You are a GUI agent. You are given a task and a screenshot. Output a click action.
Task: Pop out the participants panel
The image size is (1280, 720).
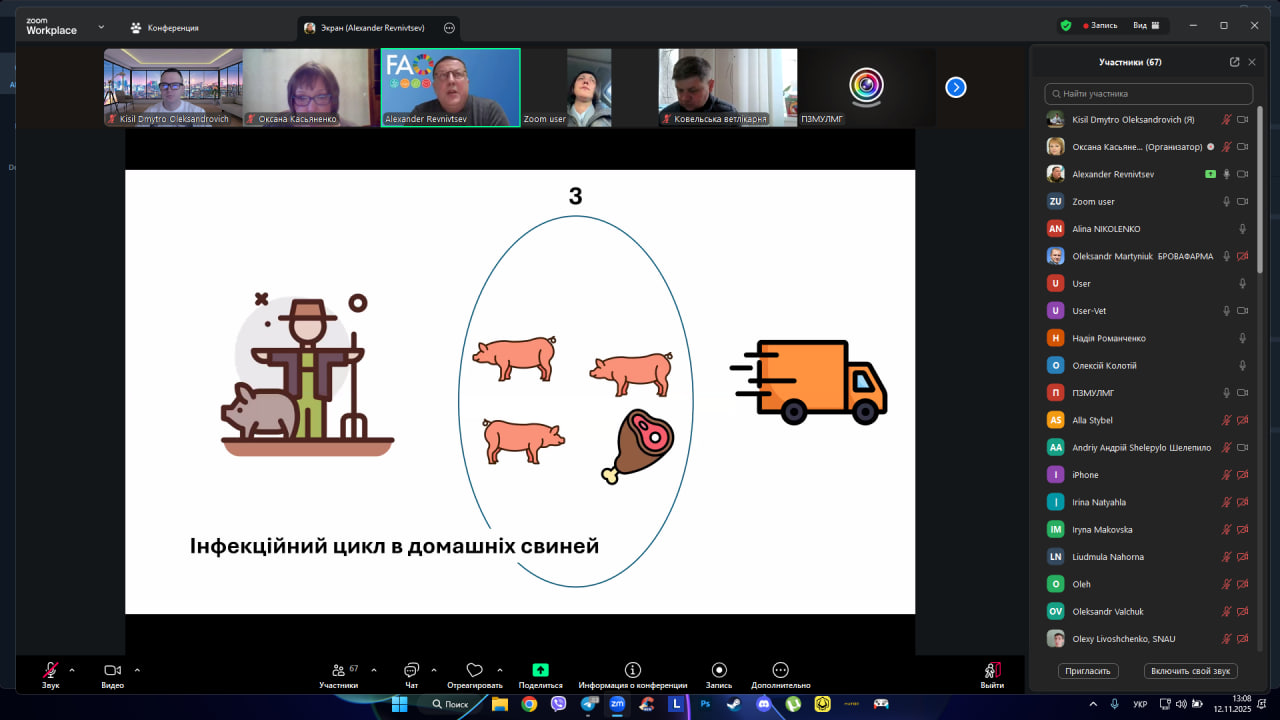1234,62
